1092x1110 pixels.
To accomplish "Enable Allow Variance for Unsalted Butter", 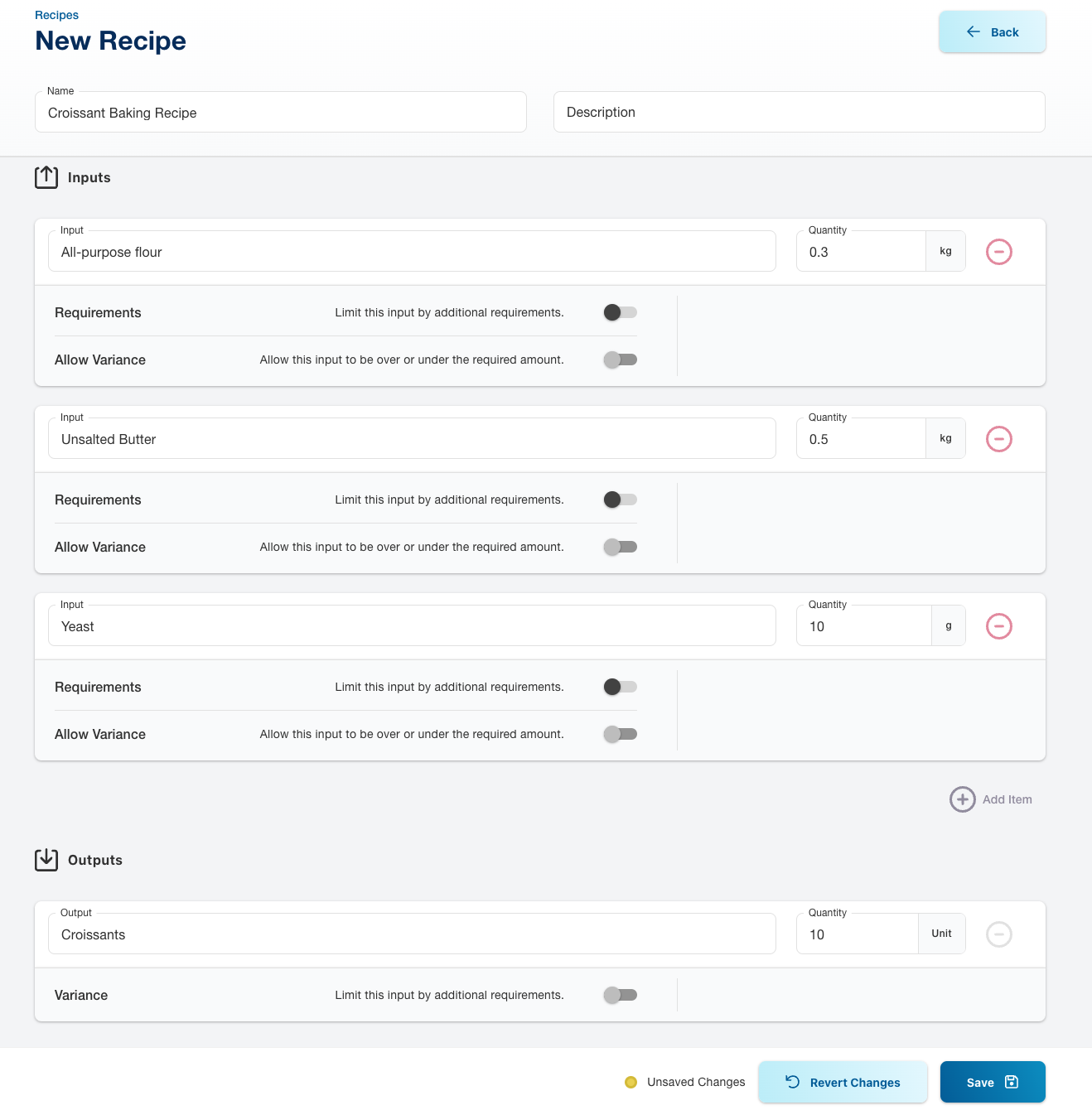I will click(620, 547).
